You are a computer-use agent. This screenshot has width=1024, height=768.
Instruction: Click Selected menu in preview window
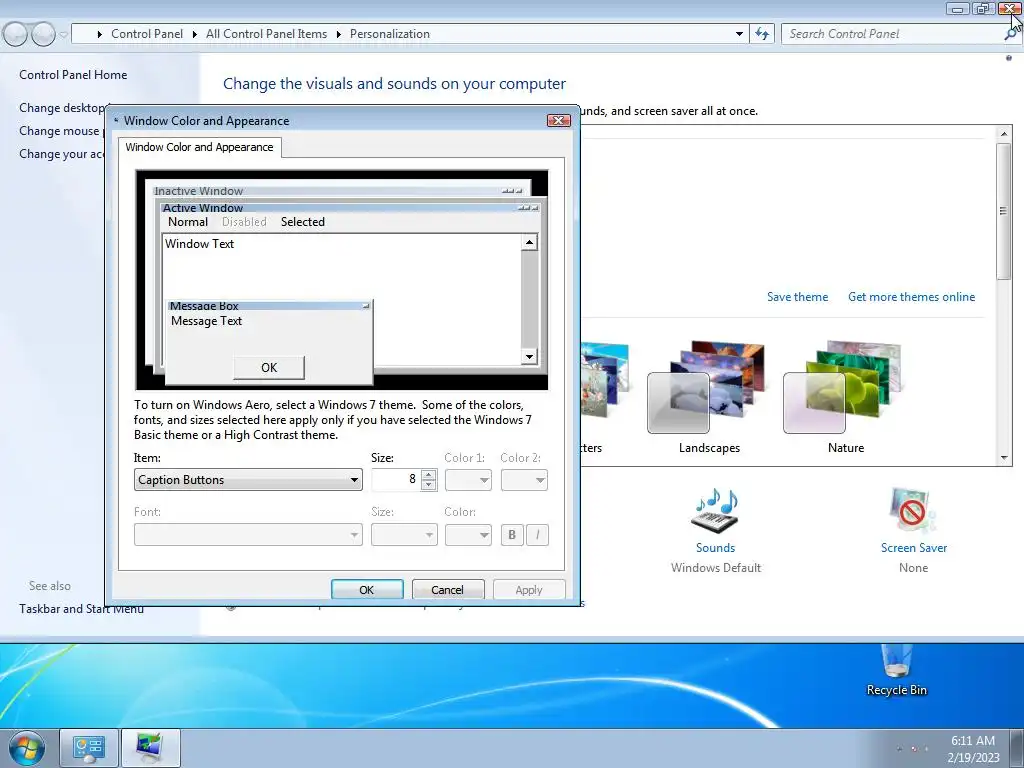point(302,222)
